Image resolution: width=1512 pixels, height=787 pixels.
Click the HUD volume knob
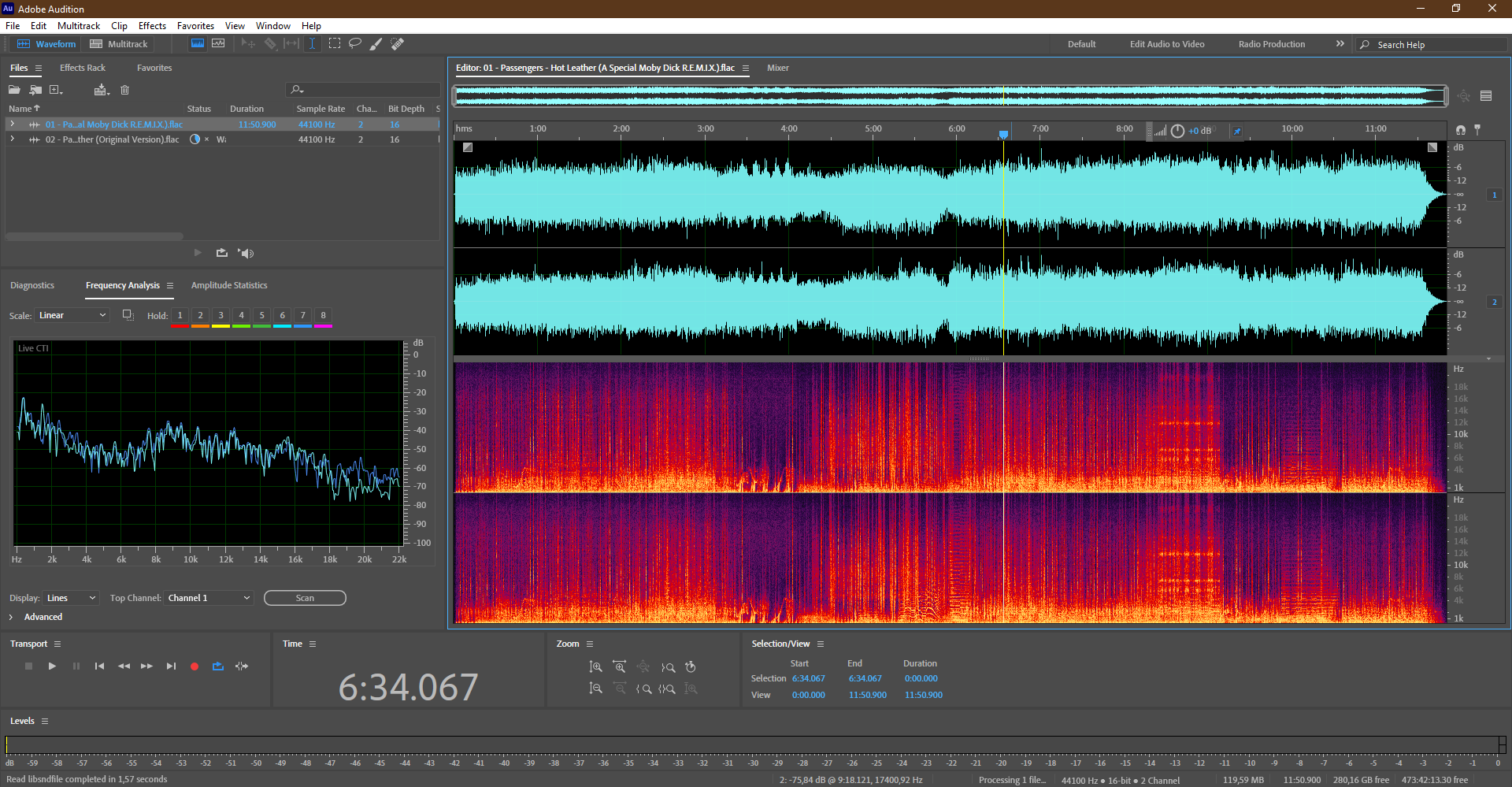click(x=1177, y=131)
